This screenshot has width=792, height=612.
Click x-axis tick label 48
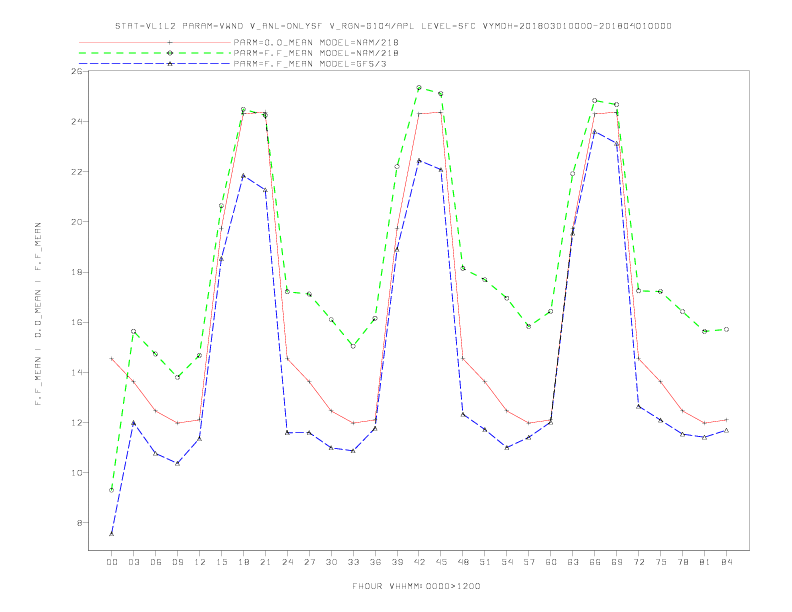(x=463, y=562)
